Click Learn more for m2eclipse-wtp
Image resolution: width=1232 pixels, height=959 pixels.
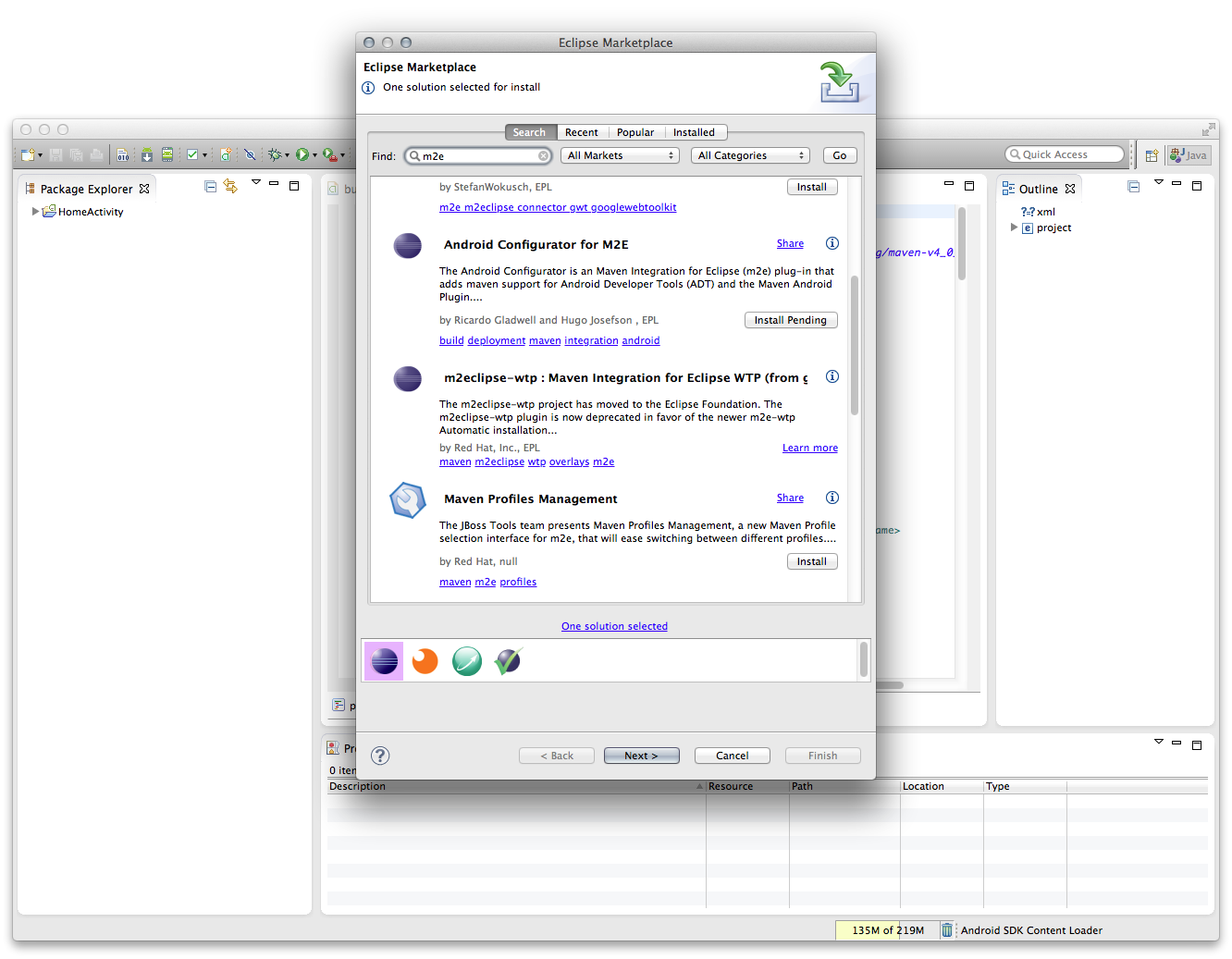tap(810, 448)
